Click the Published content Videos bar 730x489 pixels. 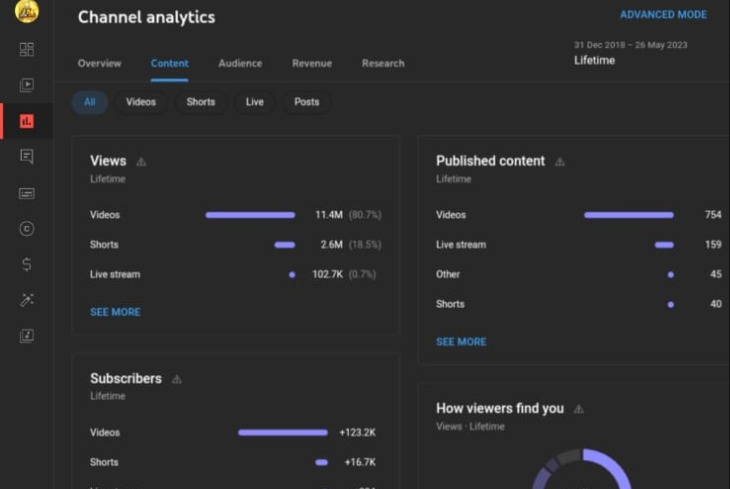[x=629, y=215]
